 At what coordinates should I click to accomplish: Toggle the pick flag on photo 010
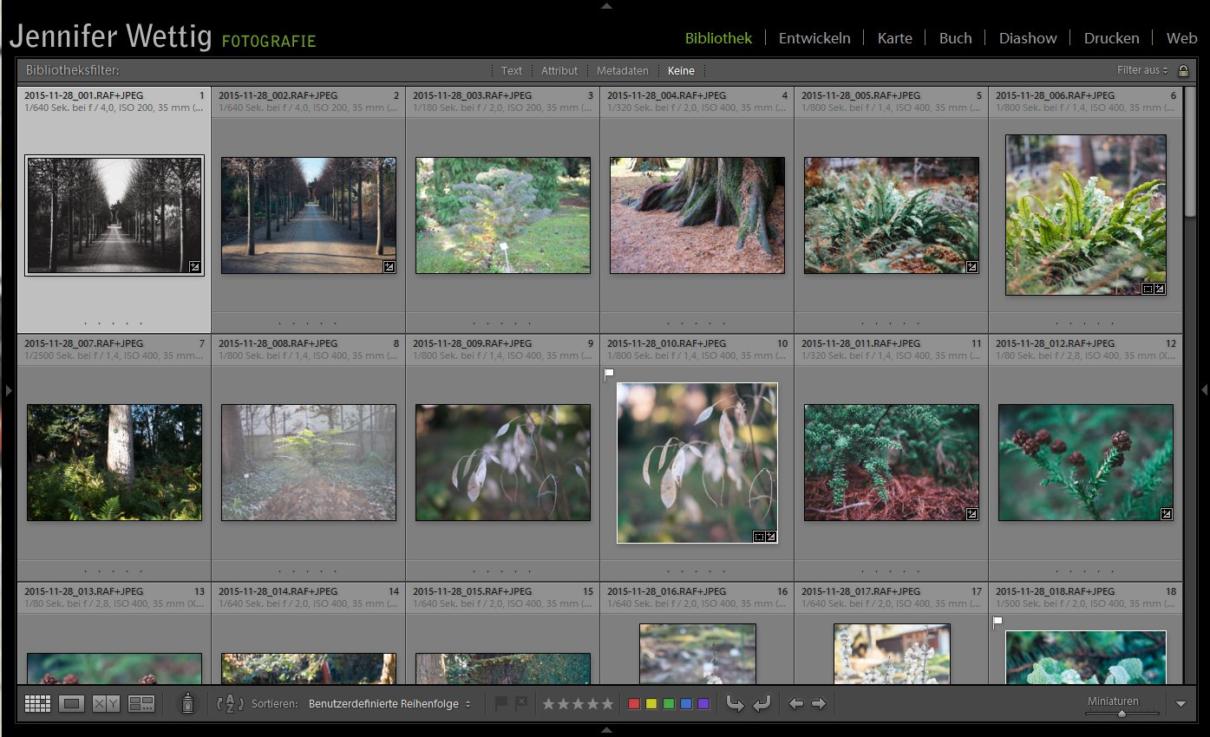click(x=609, y=374)
